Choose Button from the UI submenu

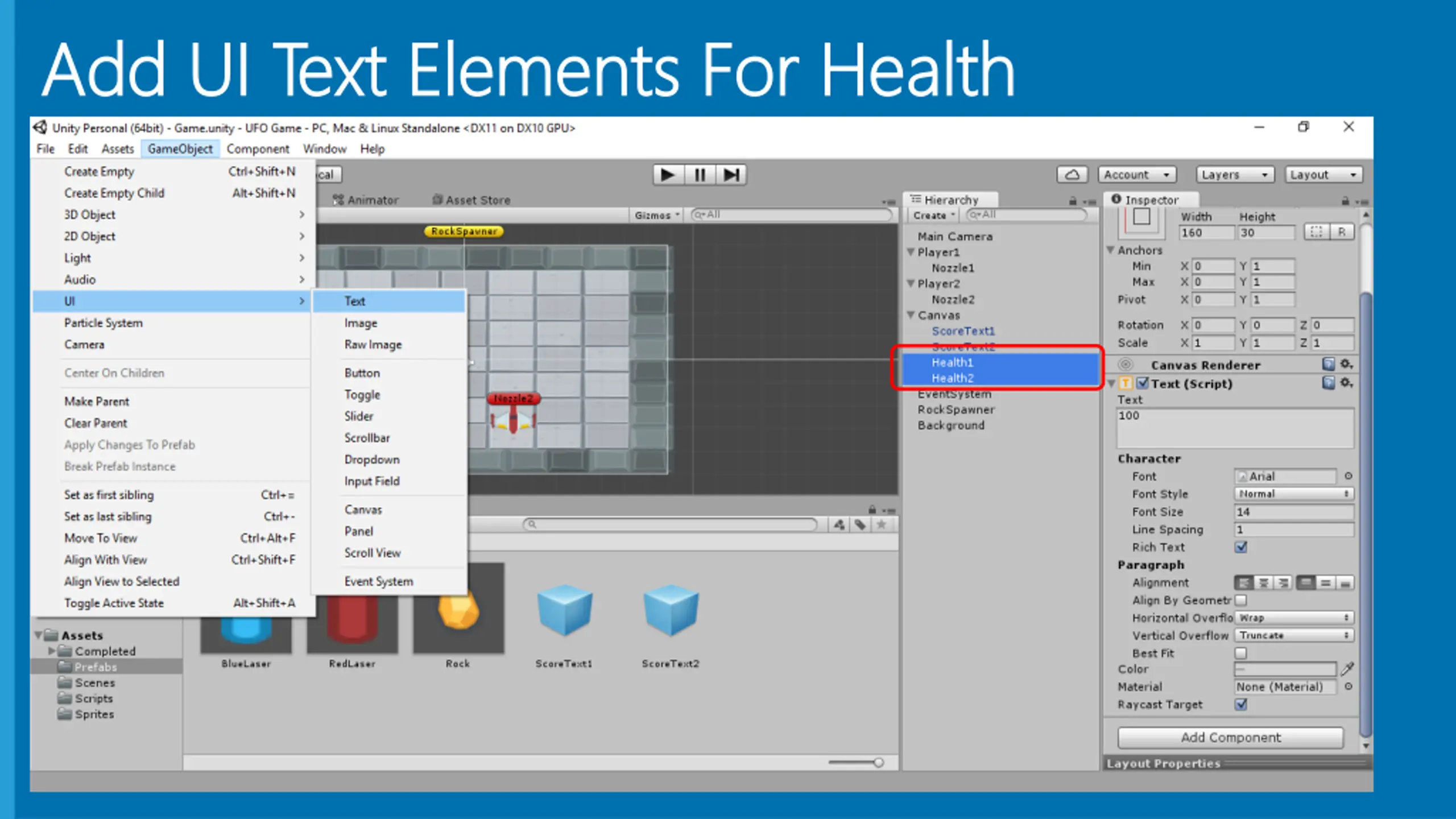pos(389,373)
